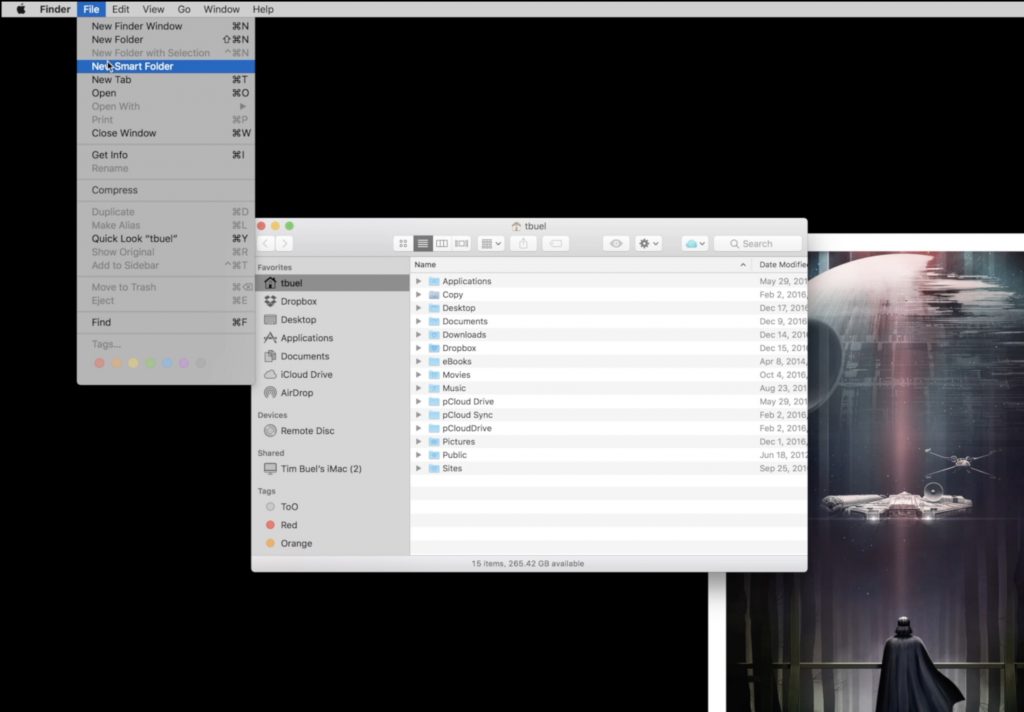Switch to list view

tap(423, 244)
